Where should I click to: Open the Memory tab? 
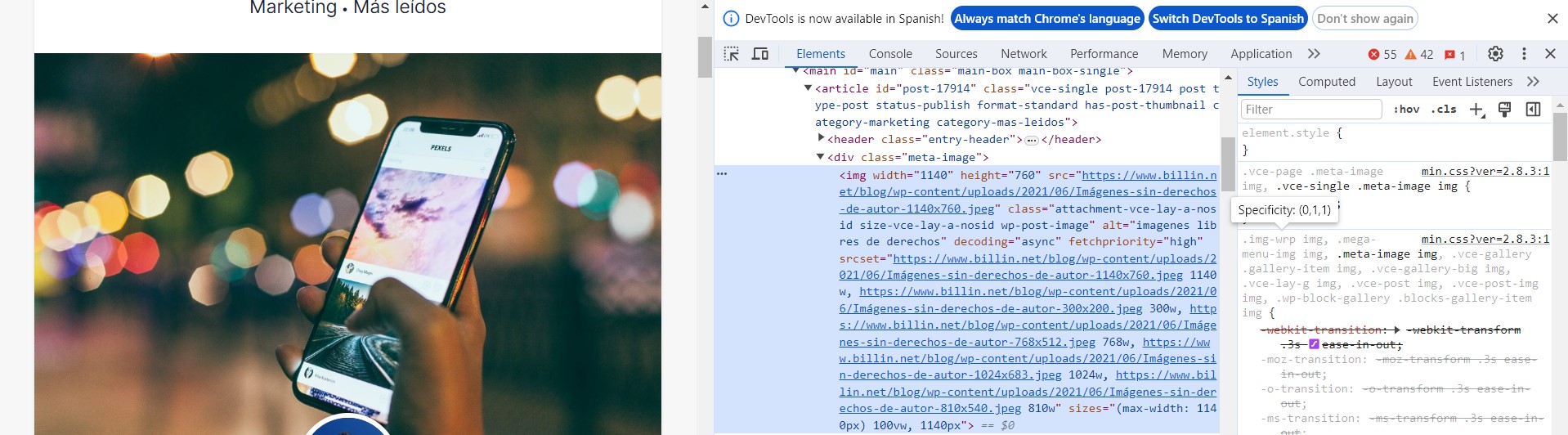click(x=1185, y=54)
